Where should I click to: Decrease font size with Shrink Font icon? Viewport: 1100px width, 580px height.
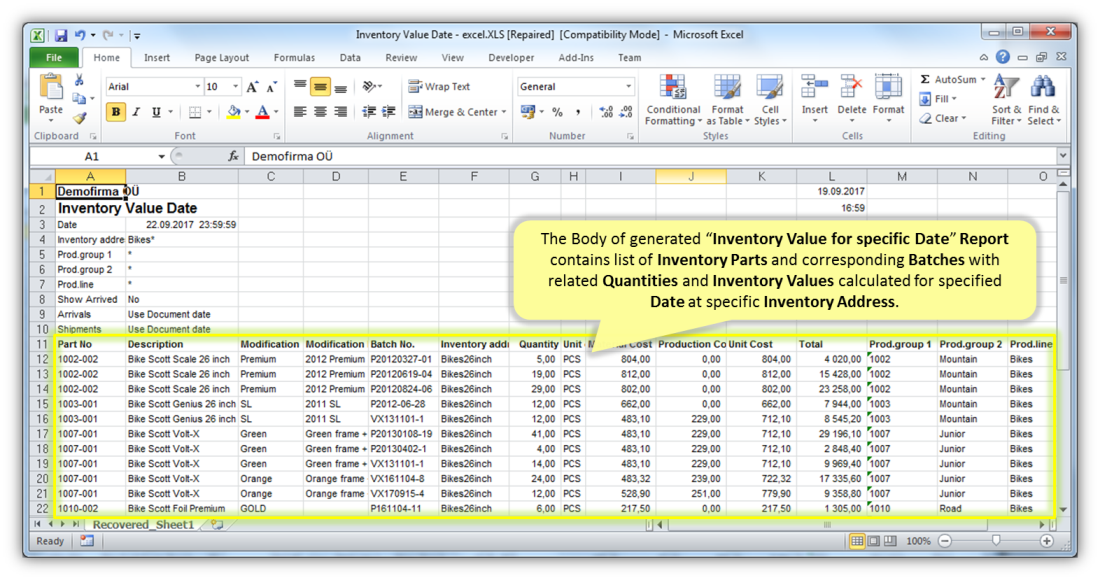pyautogui.click(x=271, y=87)
